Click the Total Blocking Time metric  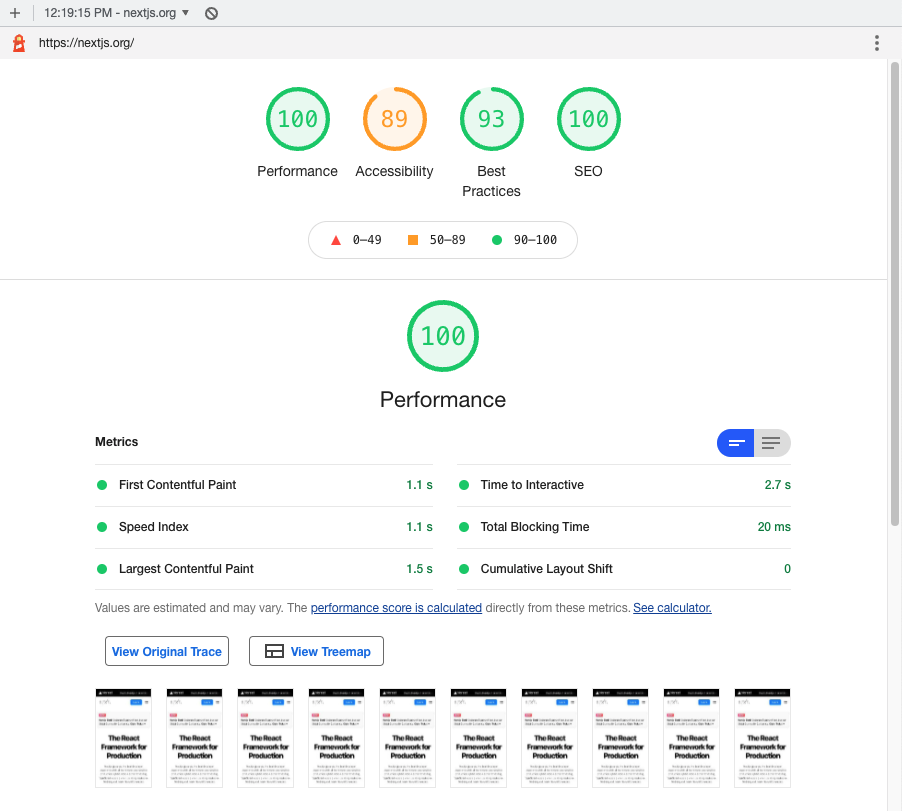tap(624, 527)
